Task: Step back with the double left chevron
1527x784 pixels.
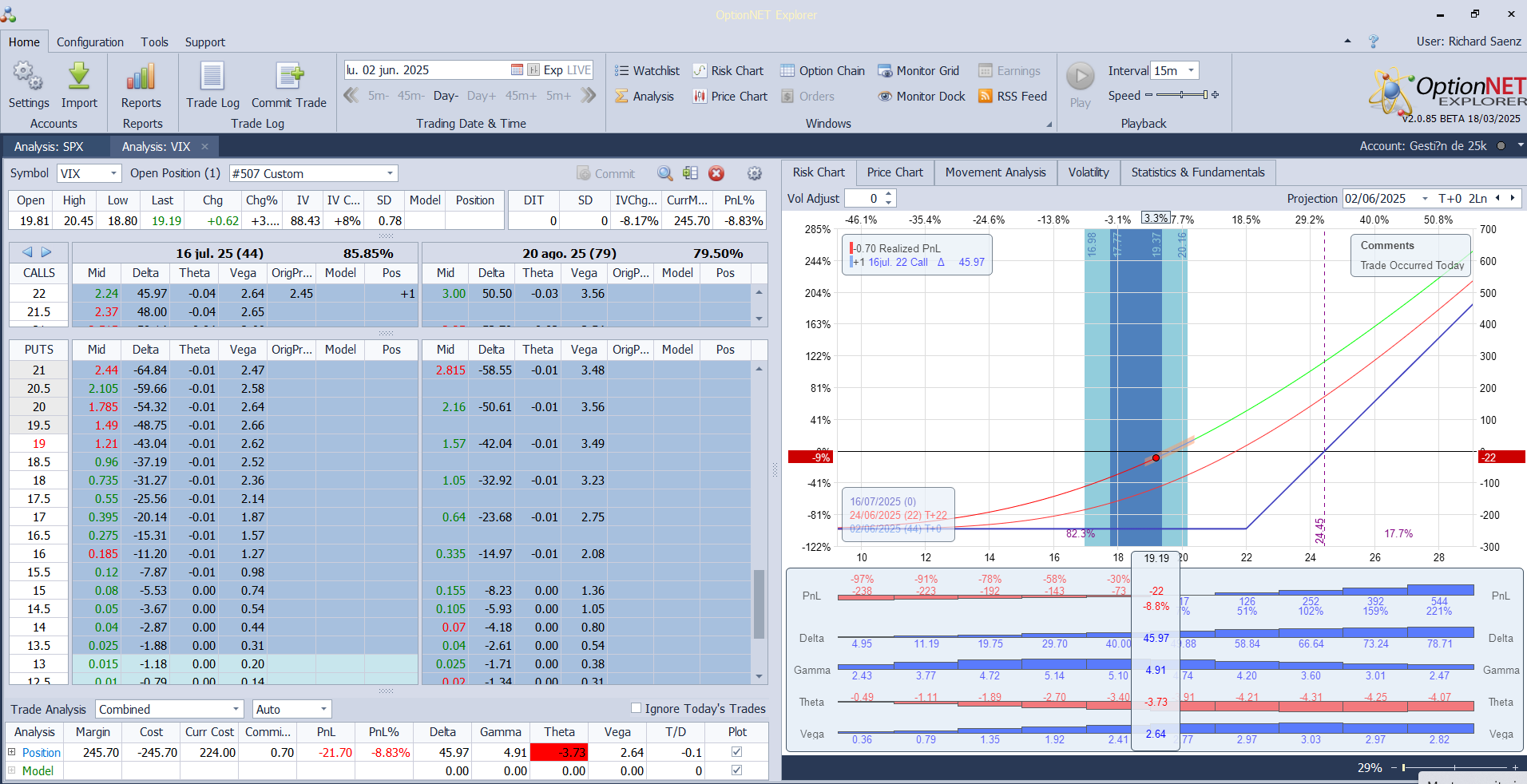Action: click(x=351, y=96)
